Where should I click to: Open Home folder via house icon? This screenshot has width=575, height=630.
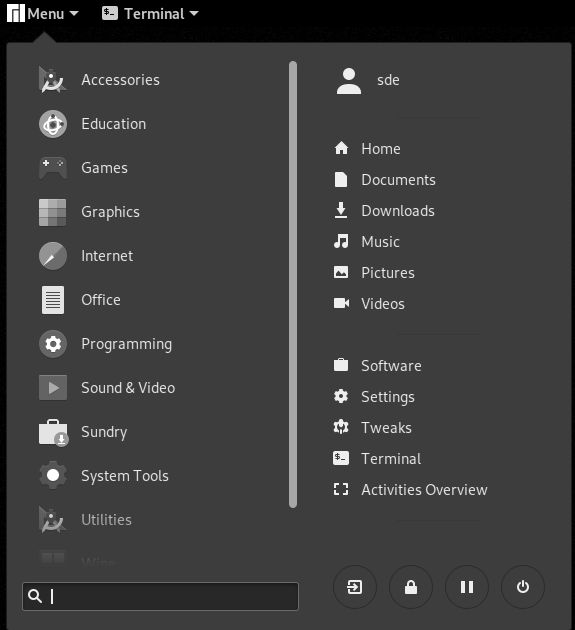point(341,148)
